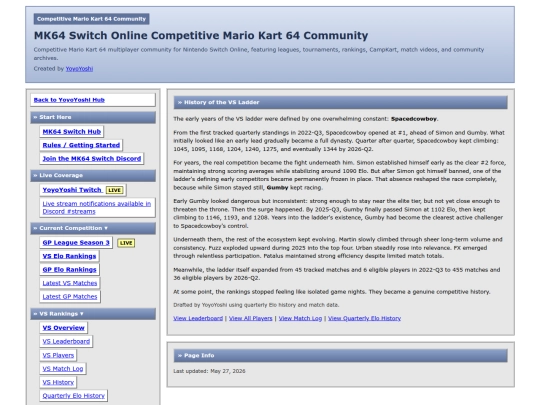View Latest VS Matches
The image size is (540, 405).
(70, 283)
